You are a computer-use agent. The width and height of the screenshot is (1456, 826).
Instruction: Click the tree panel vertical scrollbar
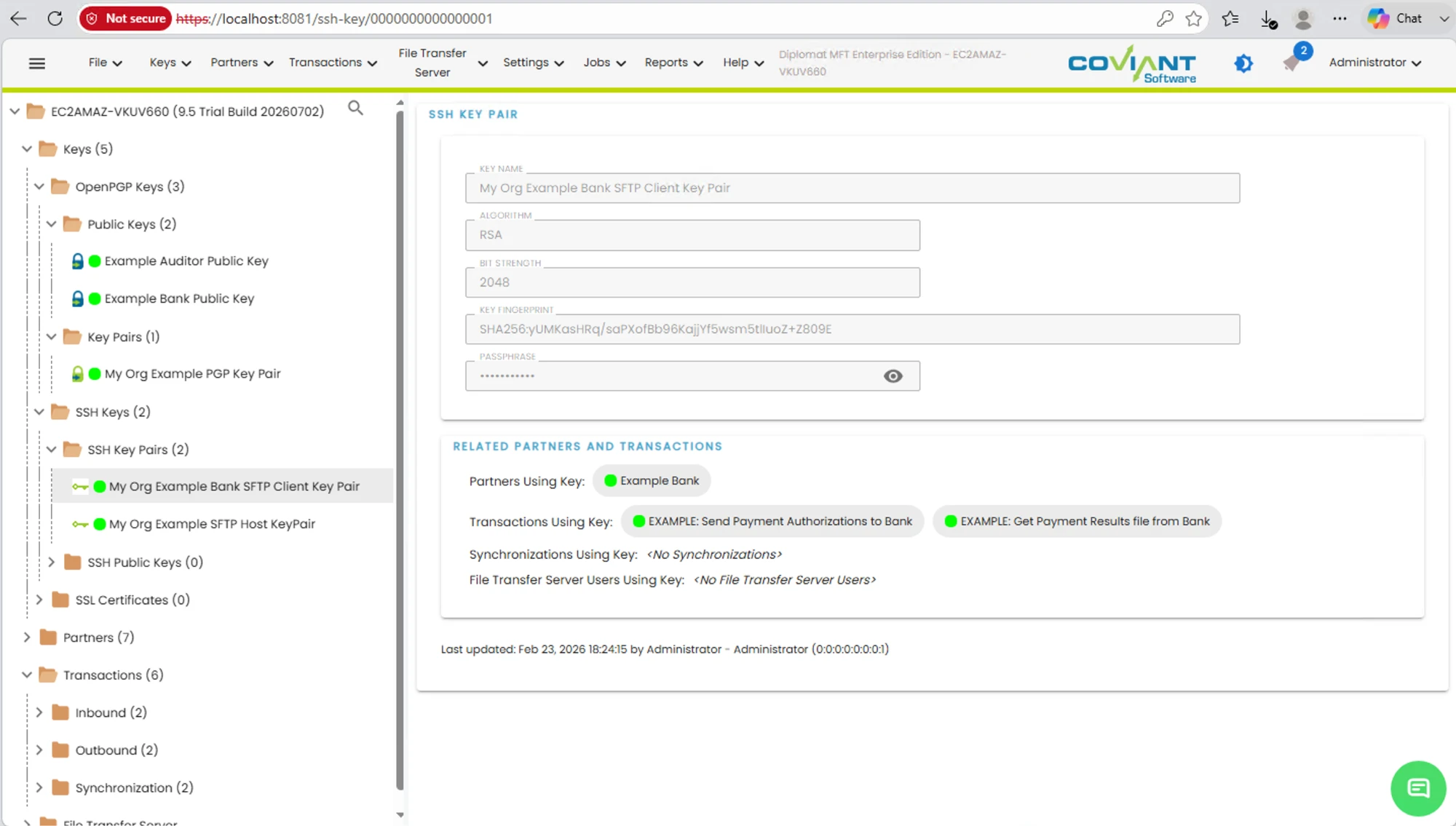tap(400, 450)
